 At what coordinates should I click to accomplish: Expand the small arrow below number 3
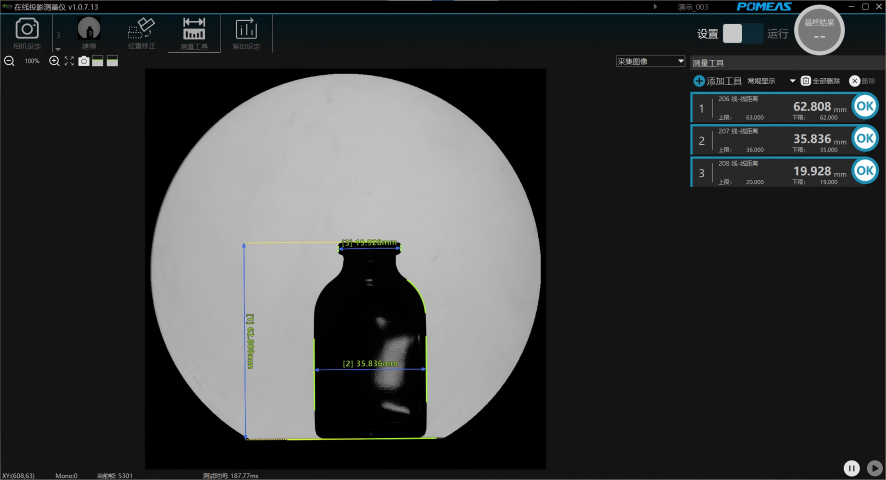click(x=58, y=49)
